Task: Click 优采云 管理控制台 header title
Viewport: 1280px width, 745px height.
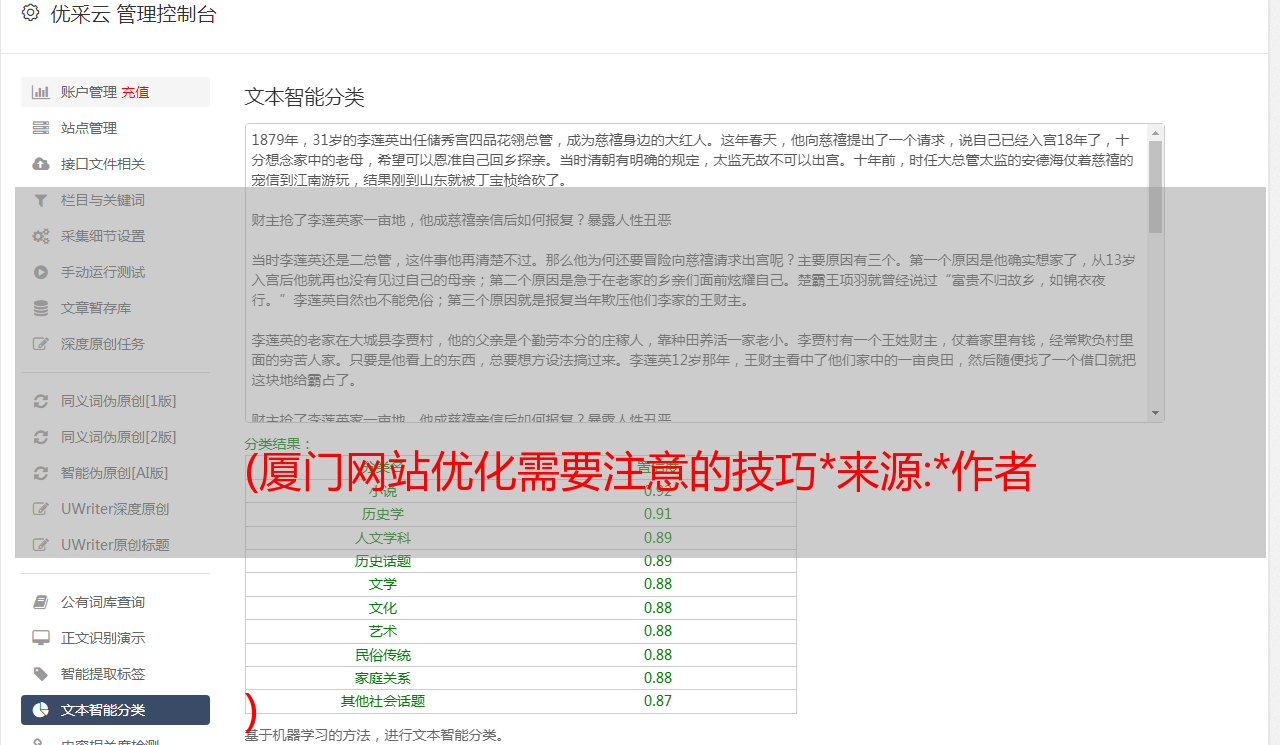Action: point(133,14)
